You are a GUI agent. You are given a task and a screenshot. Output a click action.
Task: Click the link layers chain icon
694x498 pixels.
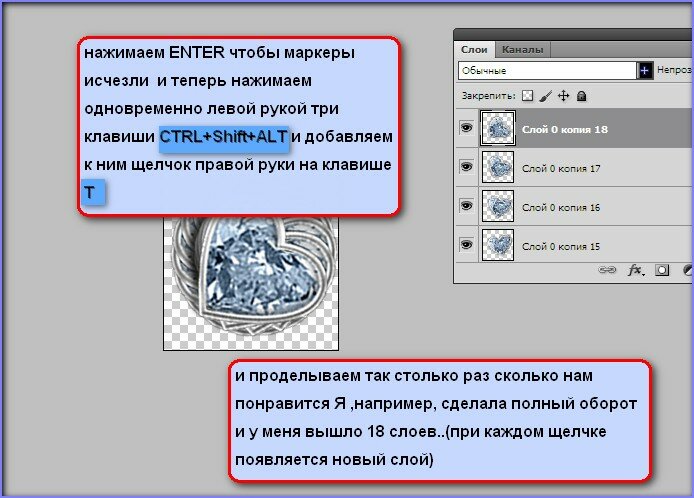[x=606, y=270]
